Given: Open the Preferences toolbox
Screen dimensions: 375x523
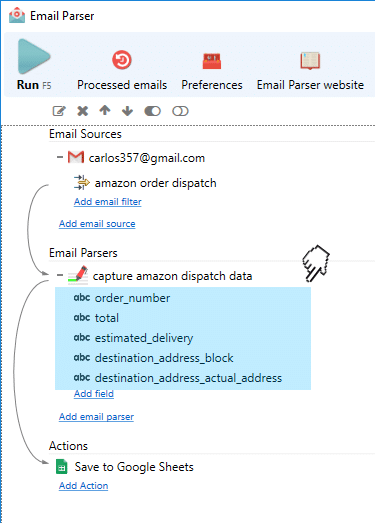Looking at the screenshot, I should (x=212, y=61).
